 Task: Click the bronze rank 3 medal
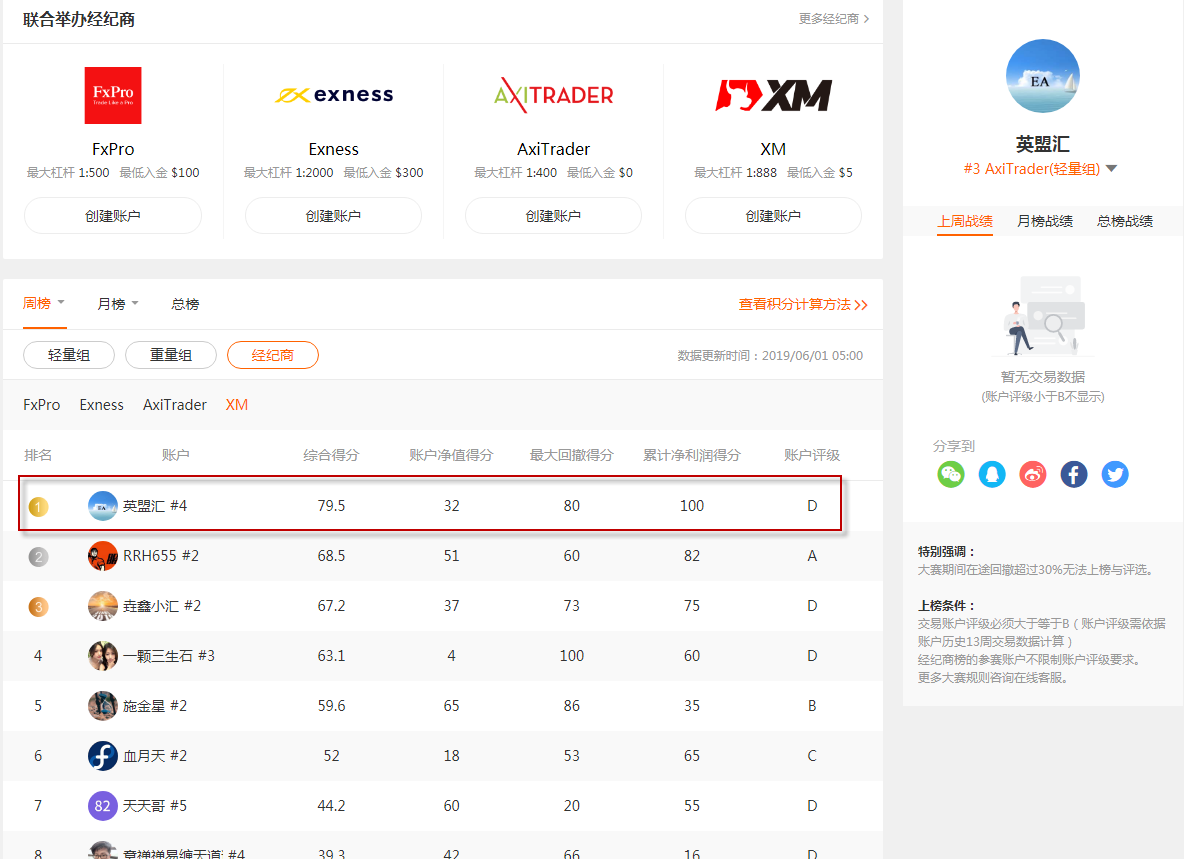click(39, 607)
